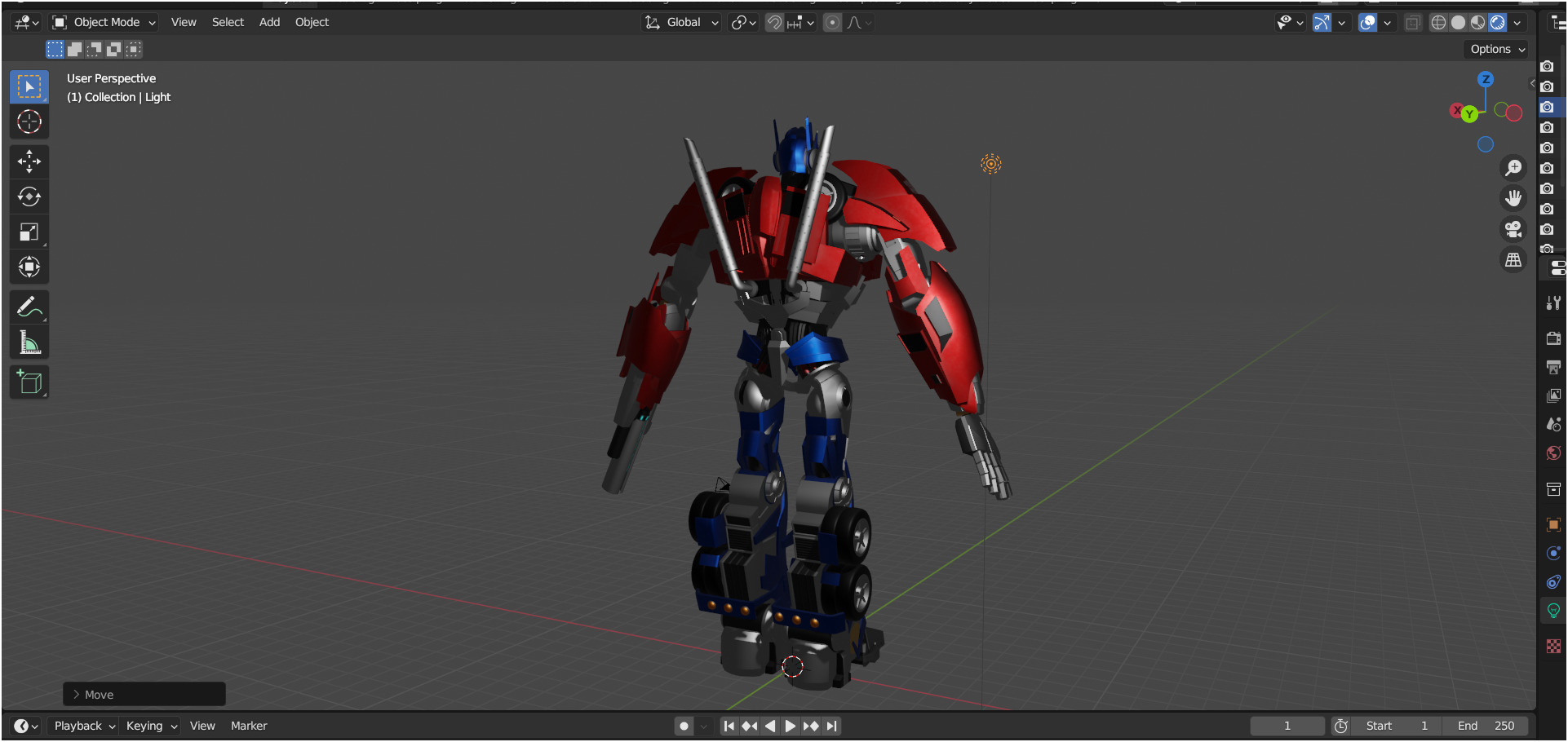Select the light object in the viewport

click(x=991, y=164)
